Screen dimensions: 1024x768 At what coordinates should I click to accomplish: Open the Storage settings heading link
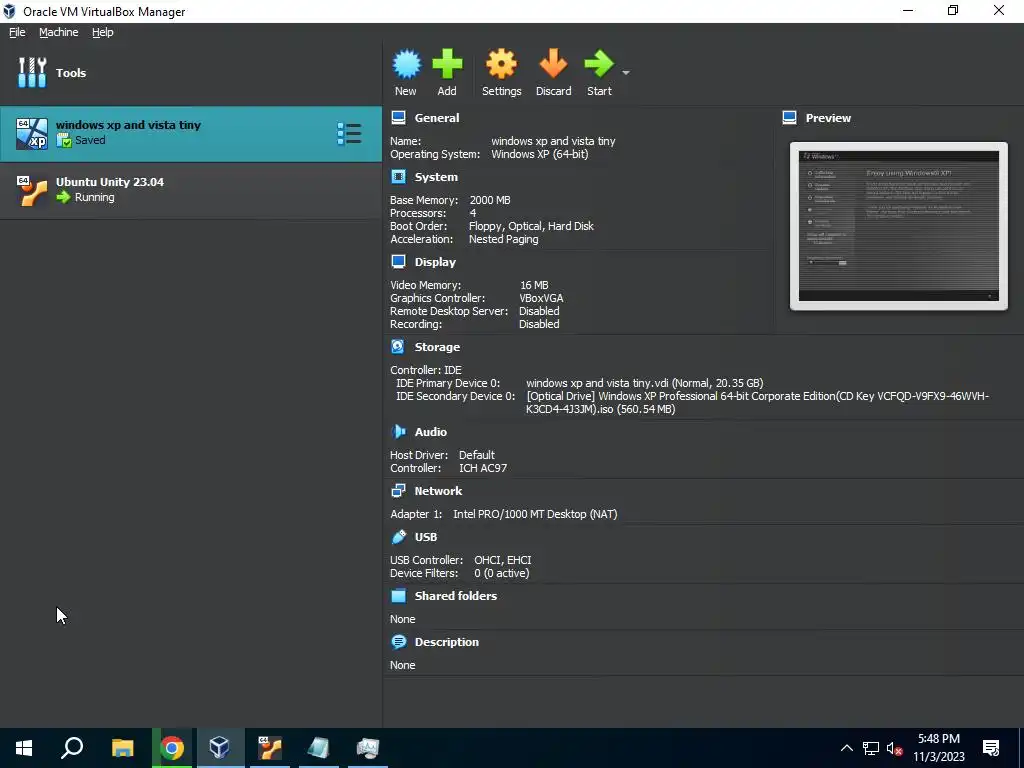point(437,347)
